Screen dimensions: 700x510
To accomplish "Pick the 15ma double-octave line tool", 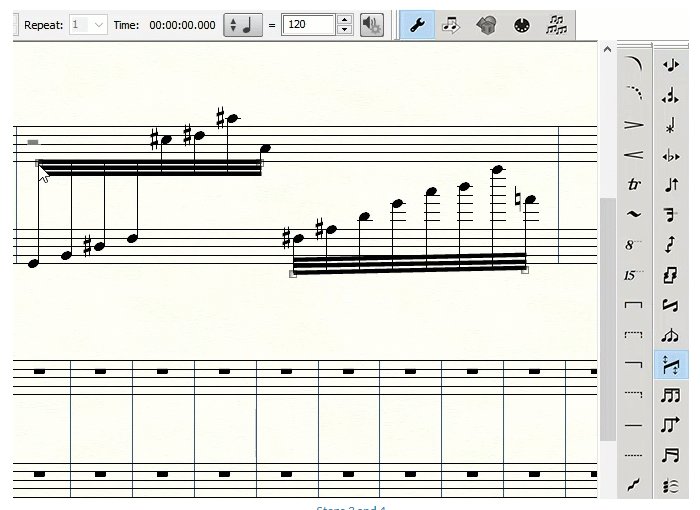I will click(633, 275).
